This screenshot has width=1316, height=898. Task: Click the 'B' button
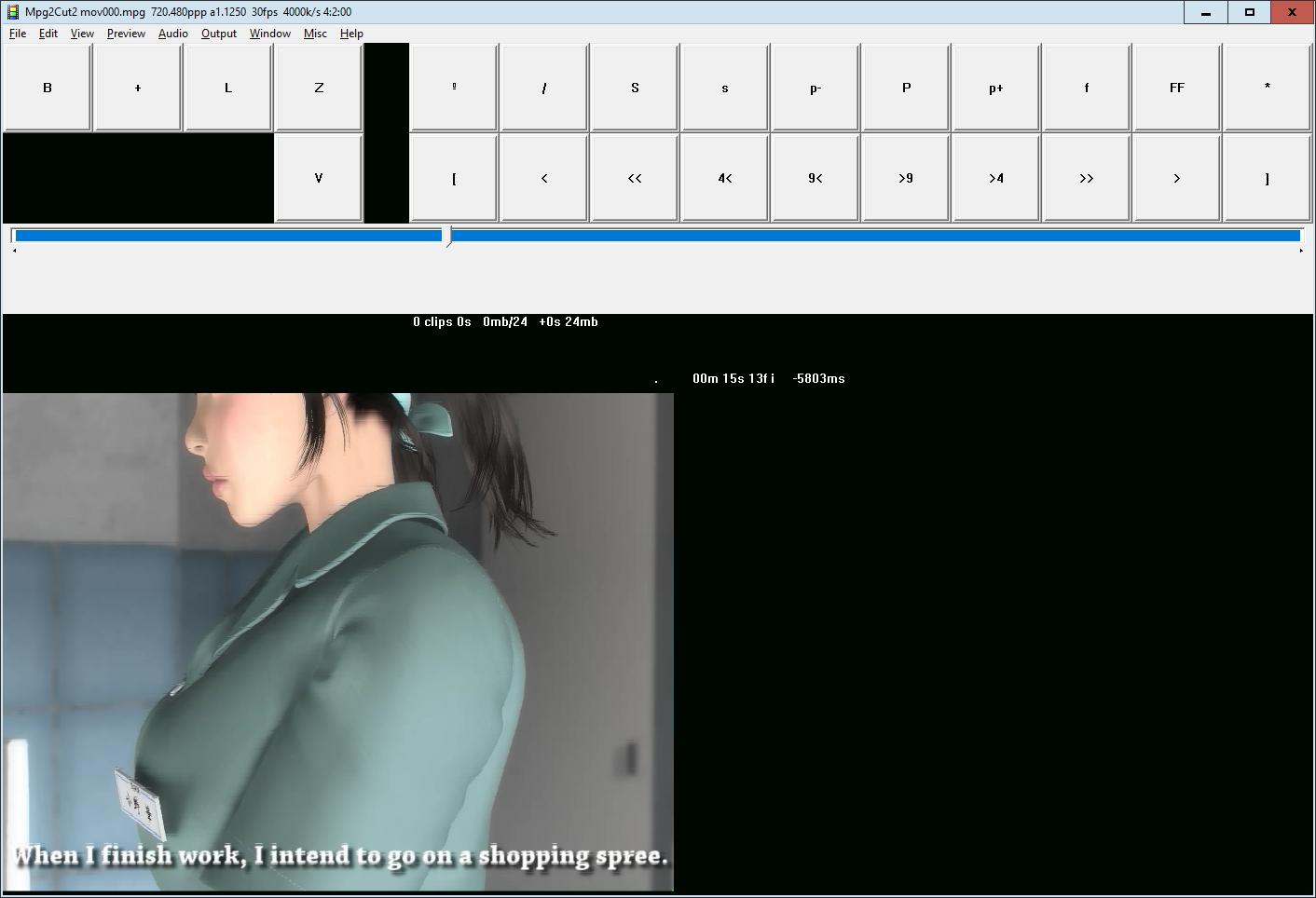click(48, 88)
